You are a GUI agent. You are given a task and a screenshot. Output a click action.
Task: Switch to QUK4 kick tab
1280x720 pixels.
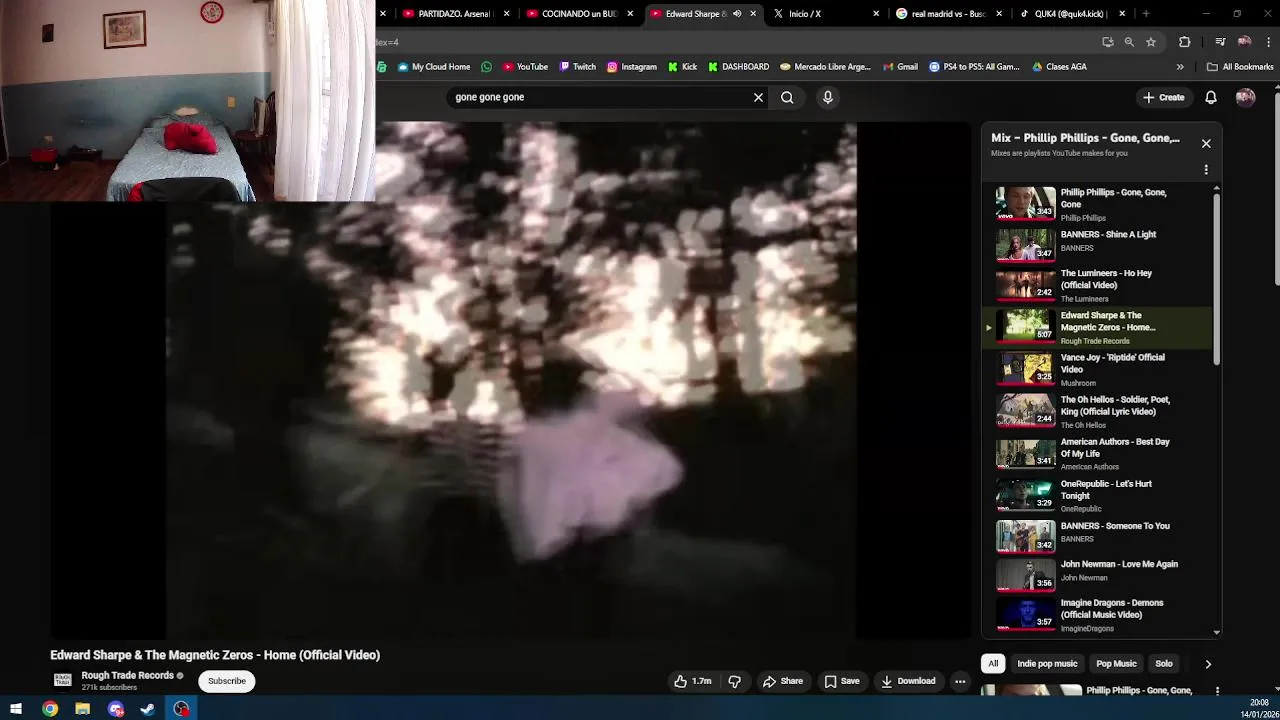[x=1072, y=14]
